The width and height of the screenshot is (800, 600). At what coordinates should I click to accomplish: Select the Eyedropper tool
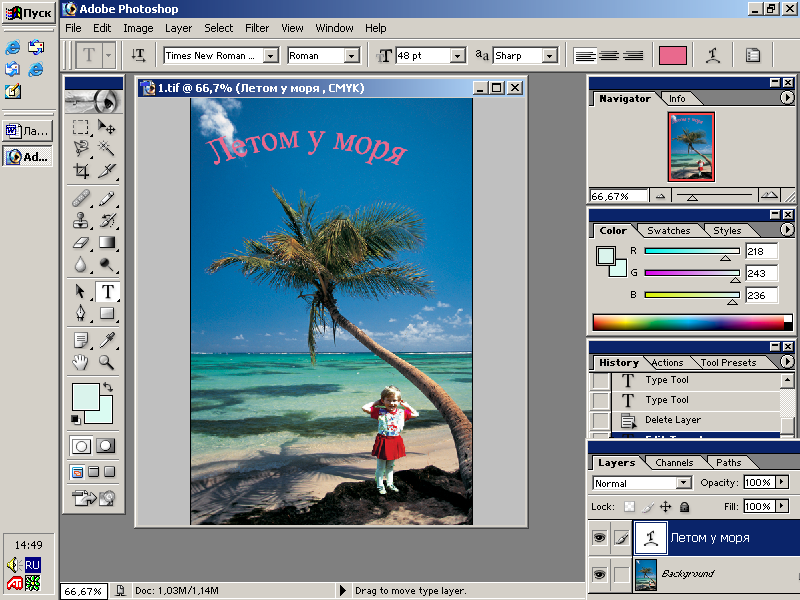[107, 340]
